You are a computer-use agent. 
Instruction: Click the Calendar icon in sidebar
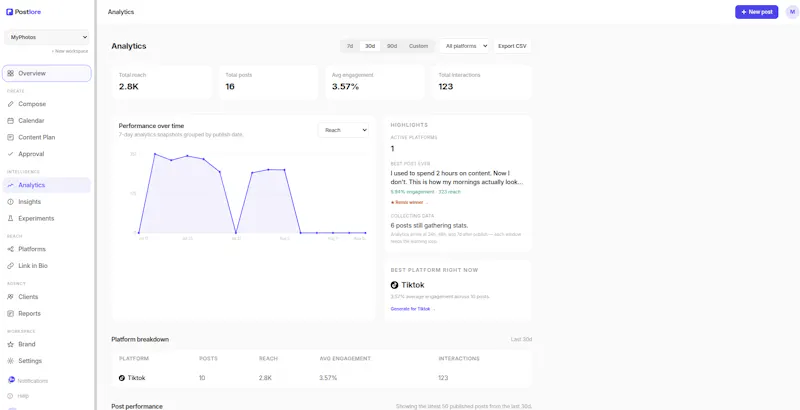pos(11,121)
